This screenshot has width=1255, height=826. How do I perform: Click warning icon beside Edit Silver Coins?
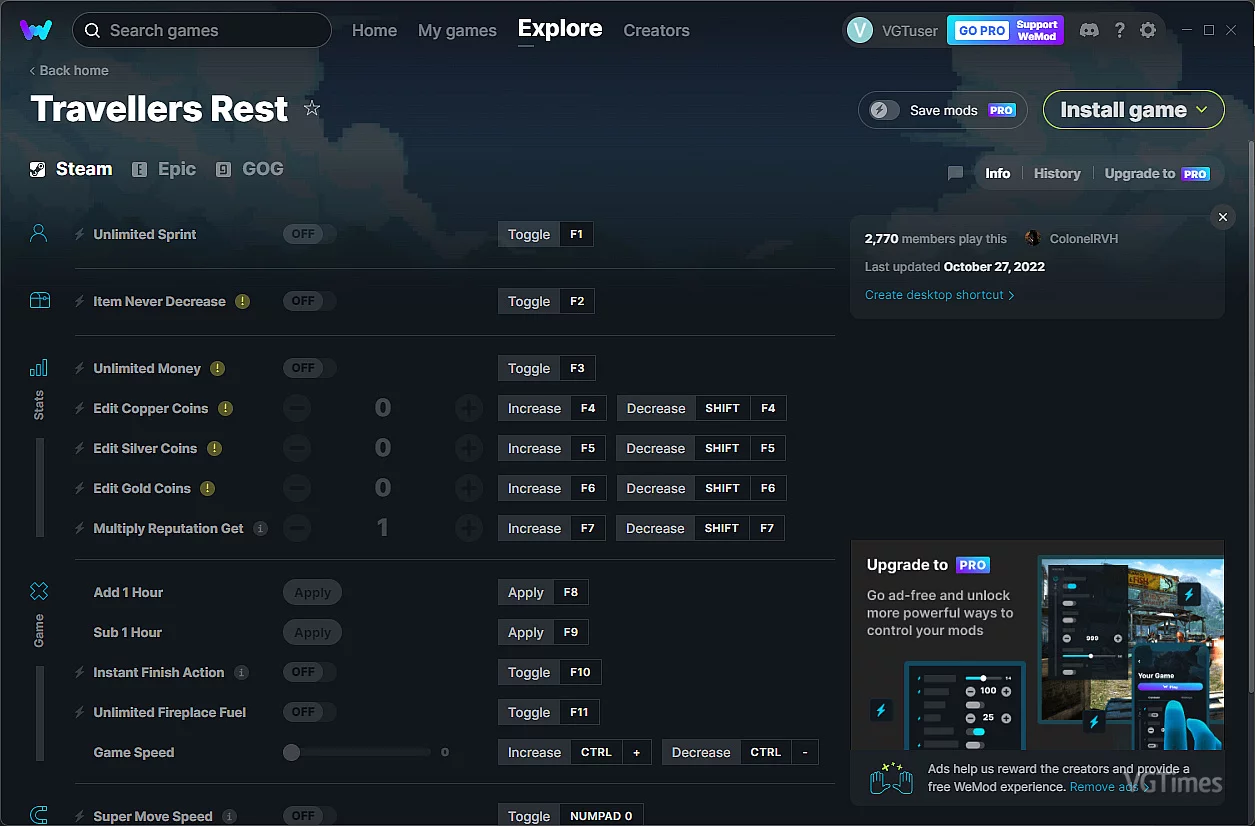click(x=214, y=448)
